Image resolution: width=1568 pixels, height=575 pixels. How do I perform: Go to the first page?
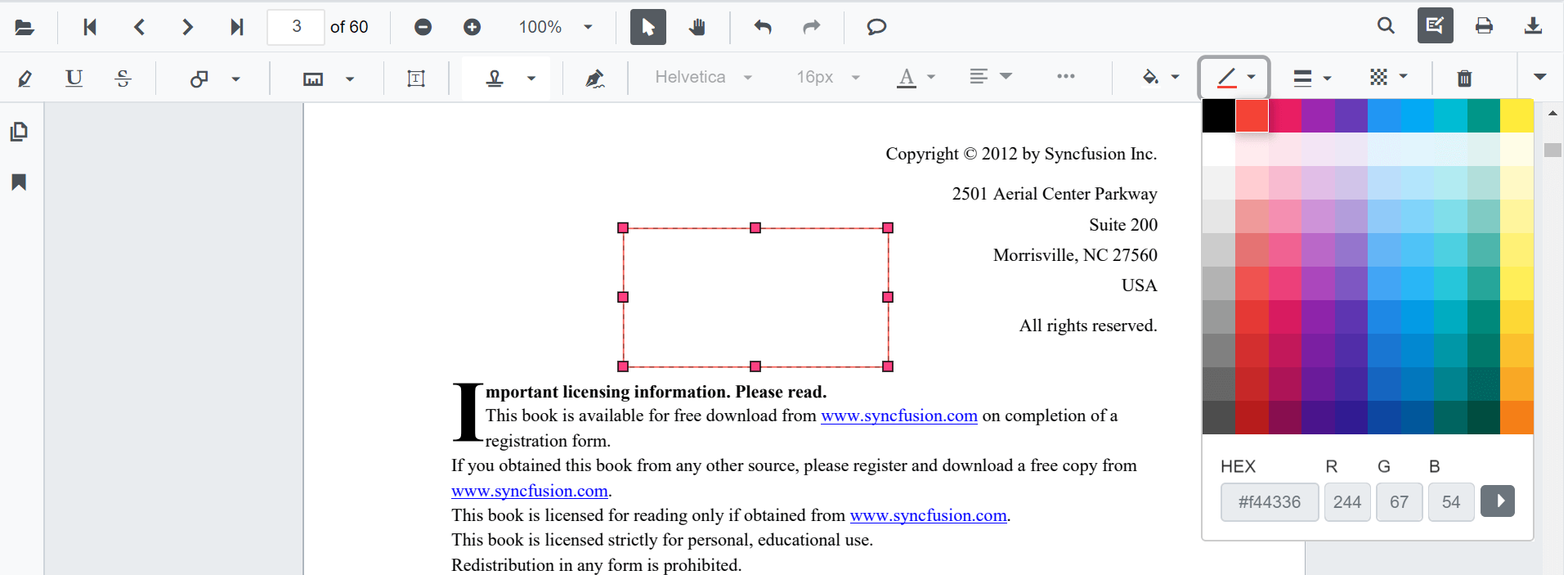(x=90, y=27)
